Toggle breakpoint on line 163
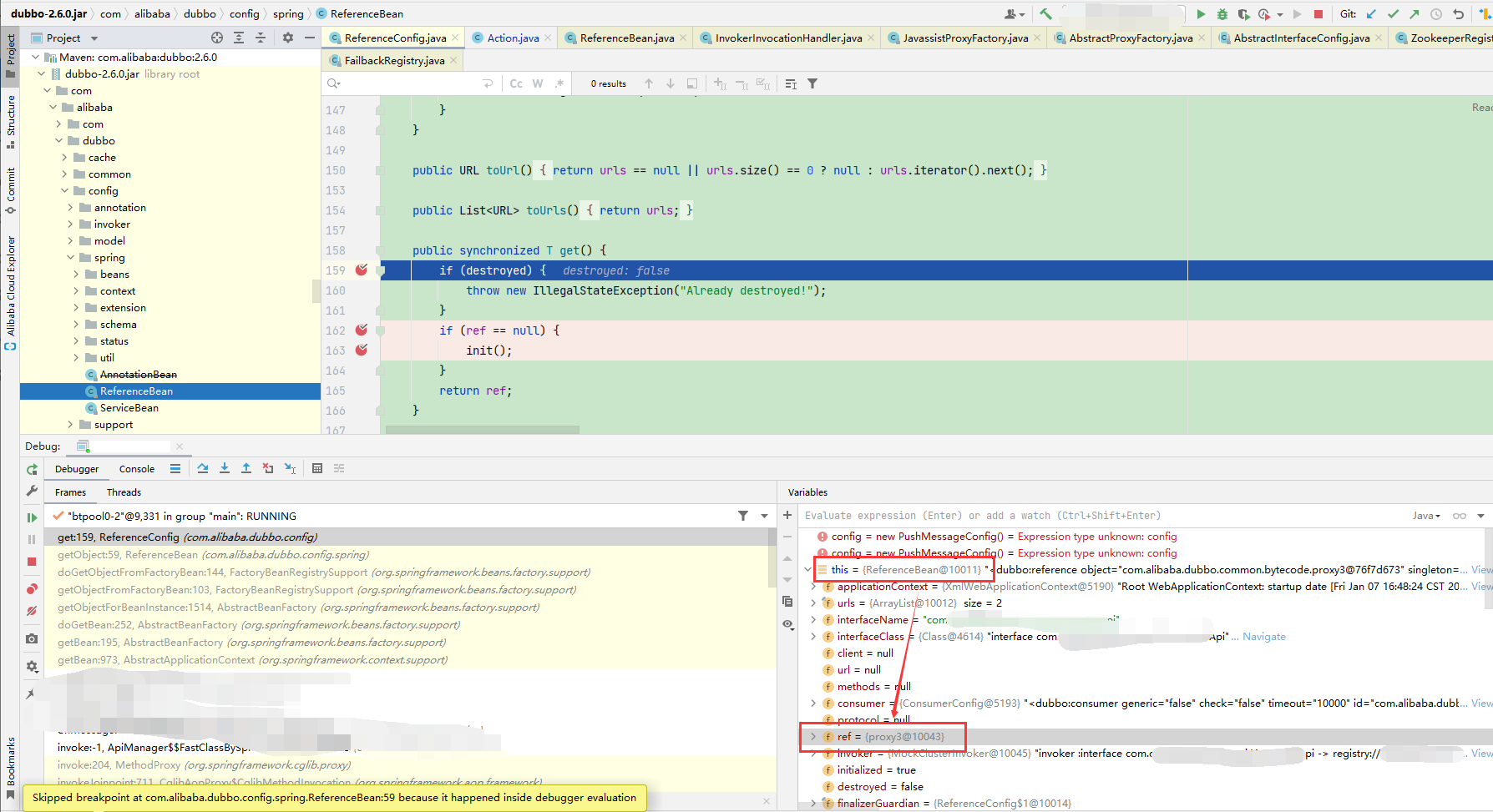1493x812 pixels. 362,350
